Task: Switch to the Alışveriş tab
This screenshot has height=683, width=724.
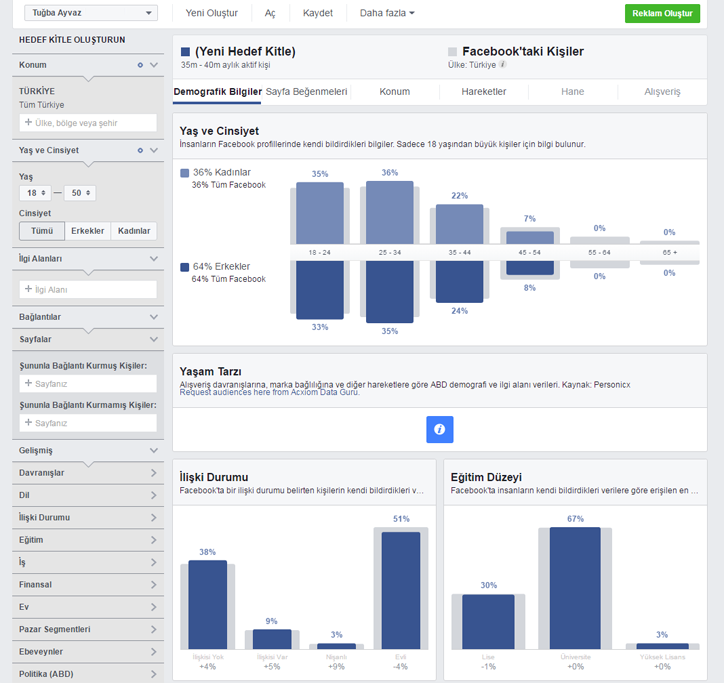Action: tap(662, 91)
